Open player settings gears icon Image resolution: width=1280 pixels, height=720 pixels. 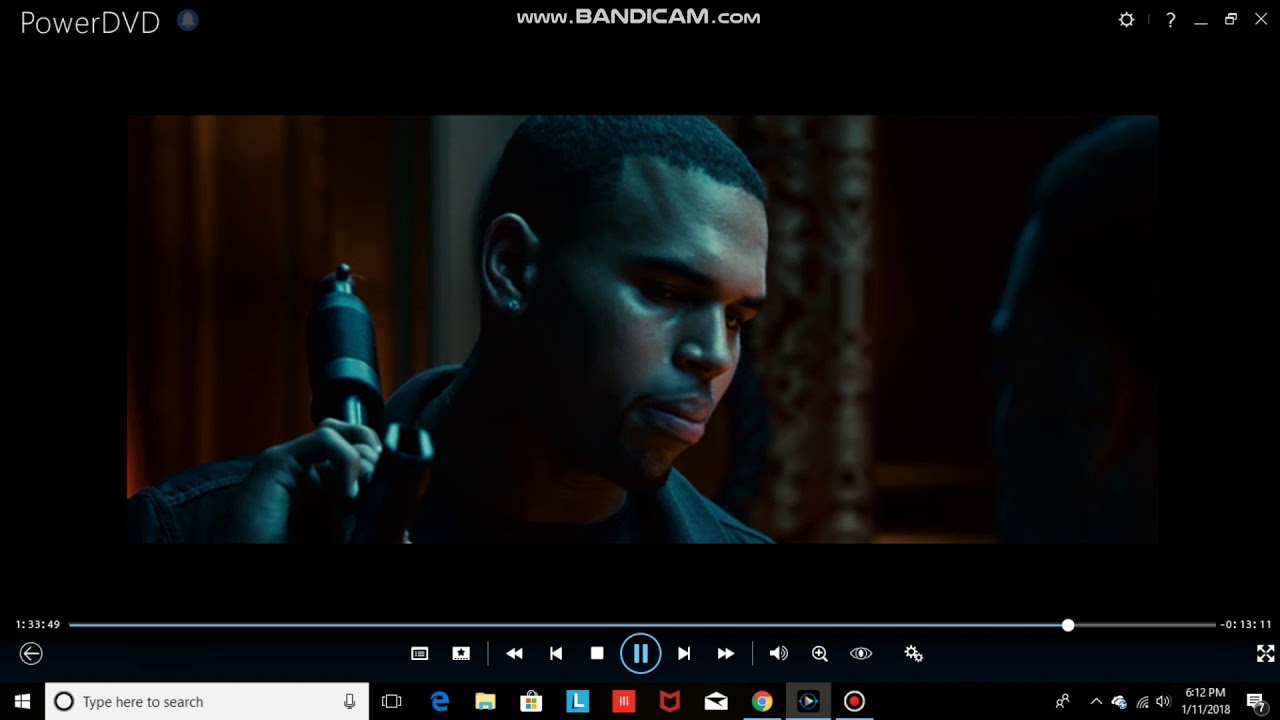point(913,653)
